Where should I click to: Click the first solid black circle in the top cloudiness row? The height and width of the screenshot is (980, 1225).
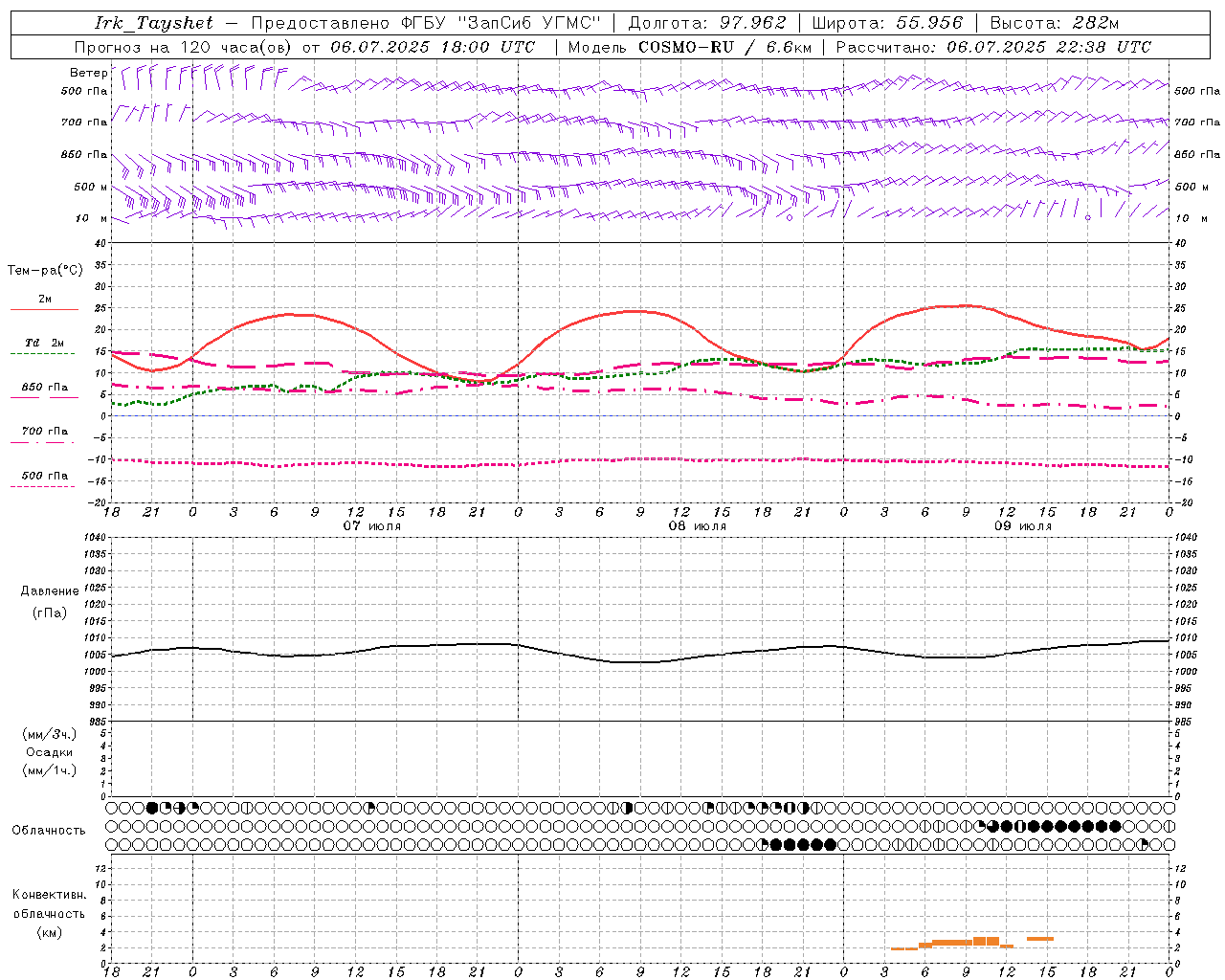coord(152,808)
